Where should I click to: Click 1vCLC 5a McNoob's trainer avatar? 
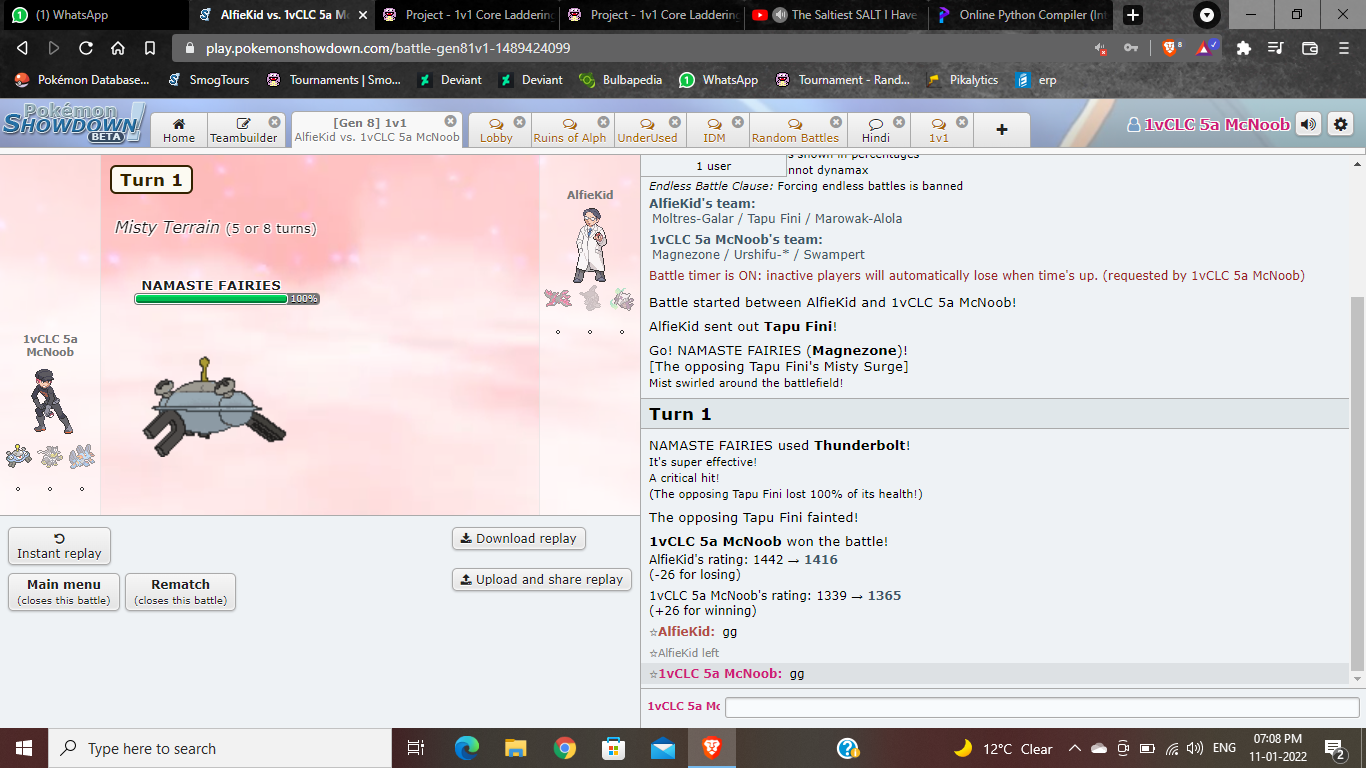(x=50, y=402)
